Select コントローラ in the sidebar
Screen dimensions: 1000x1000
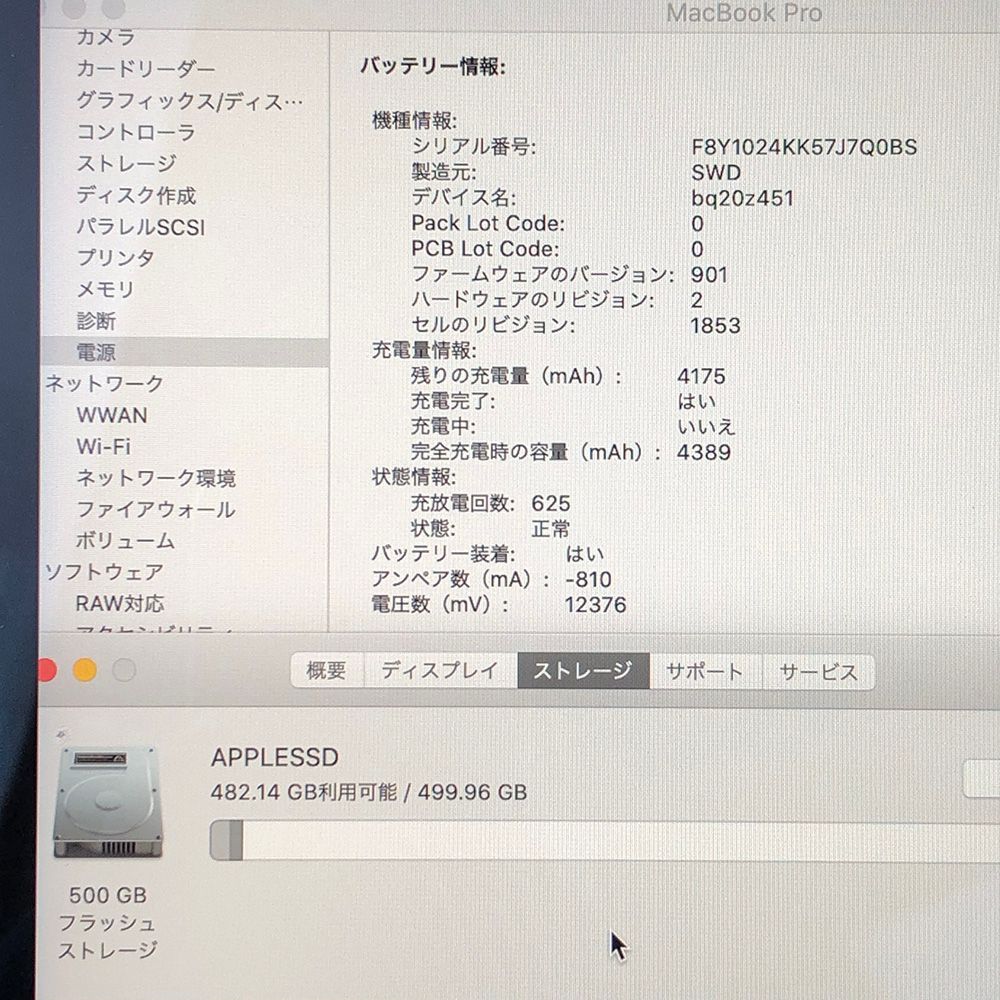135,132
